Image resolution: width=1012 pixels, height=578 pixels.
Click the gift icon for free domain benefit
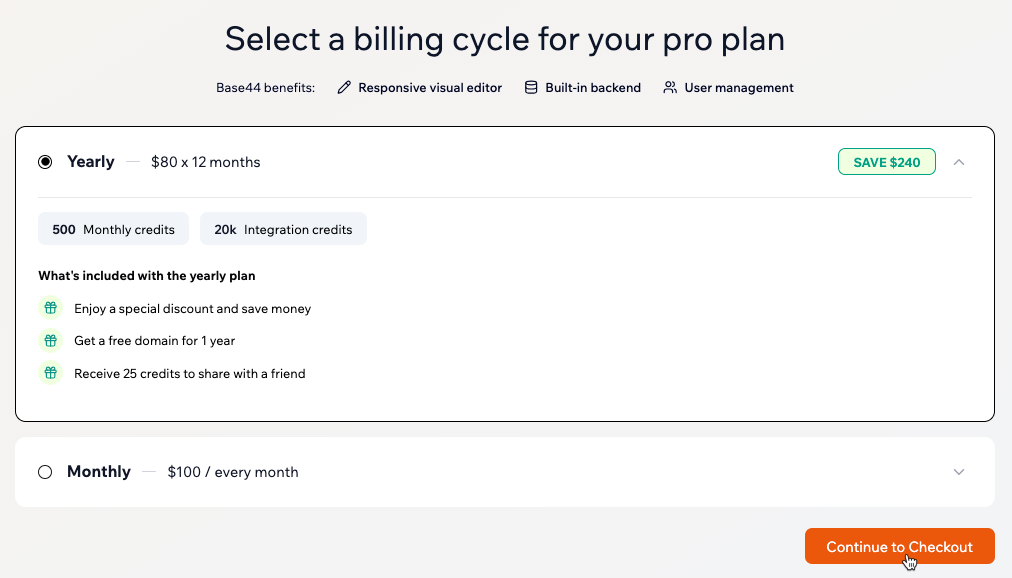click(50, 340)
